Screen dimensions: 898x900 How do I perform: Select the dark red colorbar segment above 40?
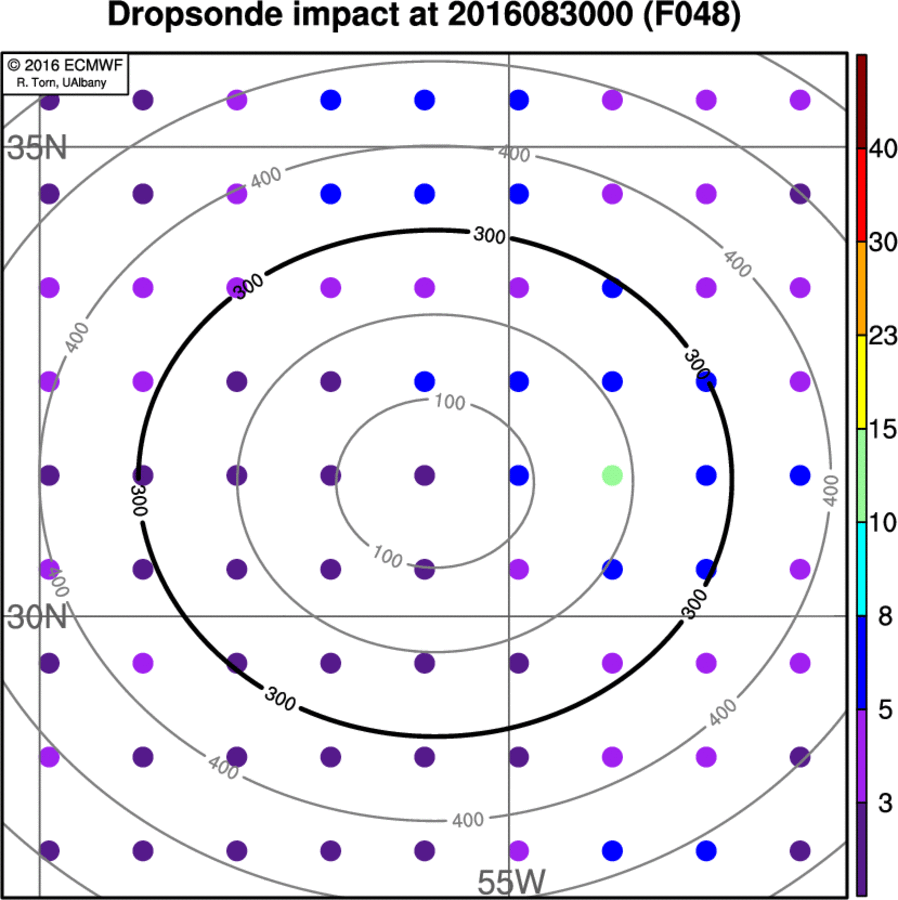(x=861, y=102)
